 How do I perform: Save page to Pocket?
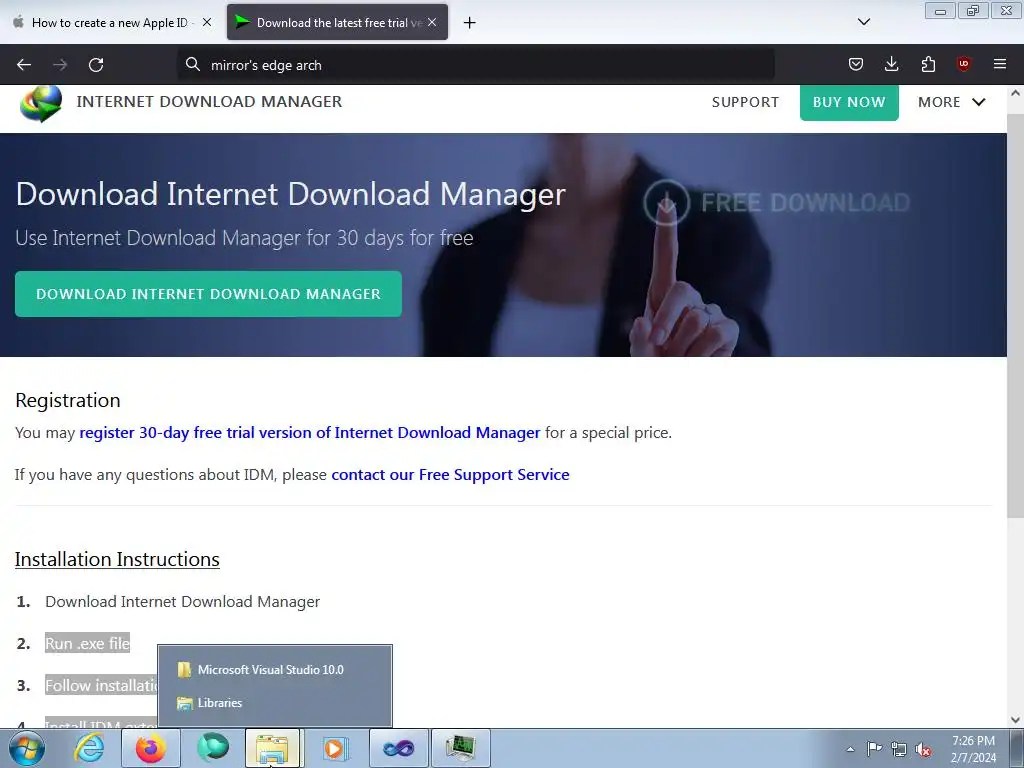click(856, 64)
